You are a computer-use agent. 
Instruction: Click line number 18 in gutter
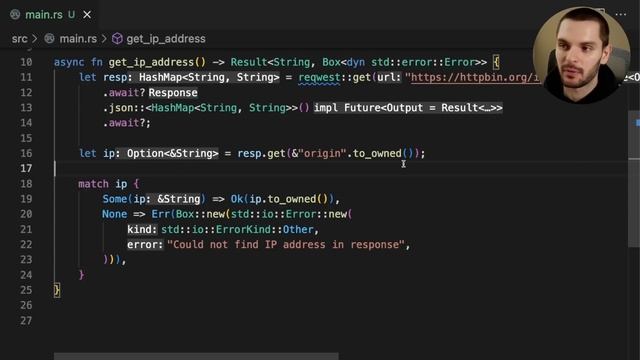point(26,184)
